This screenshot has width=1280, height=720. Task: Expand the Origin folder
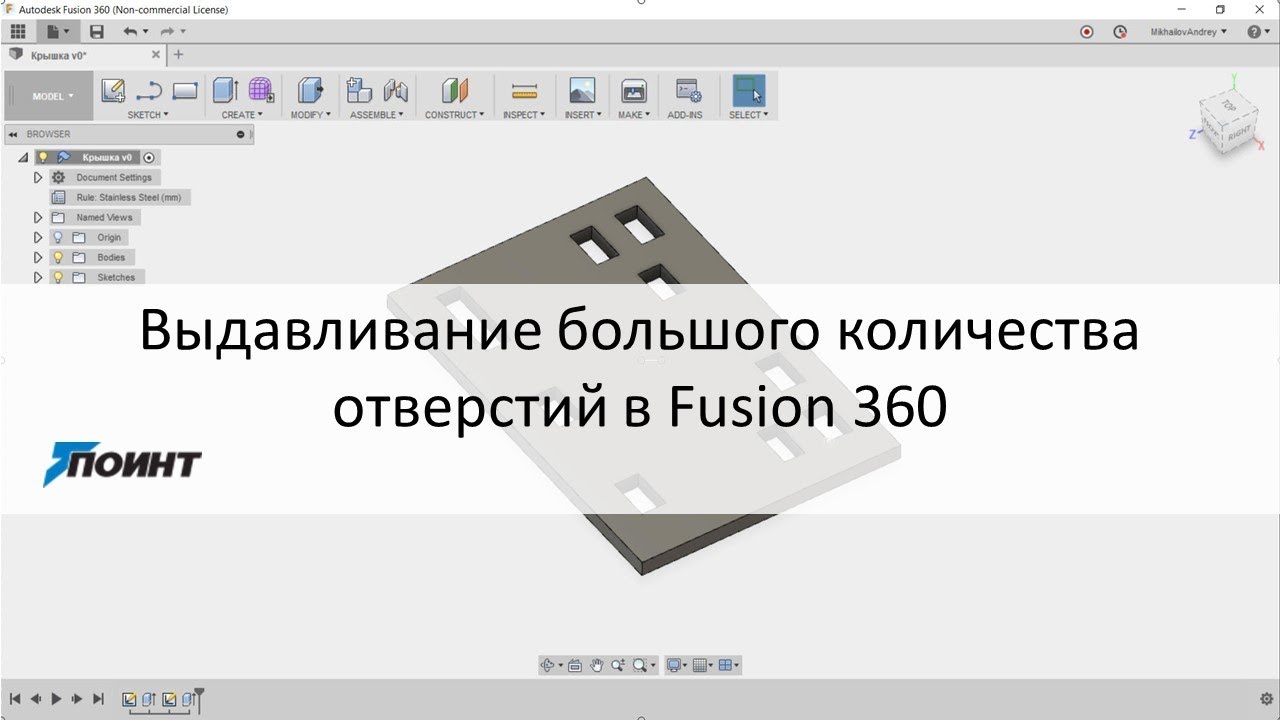tap(38, 237)
